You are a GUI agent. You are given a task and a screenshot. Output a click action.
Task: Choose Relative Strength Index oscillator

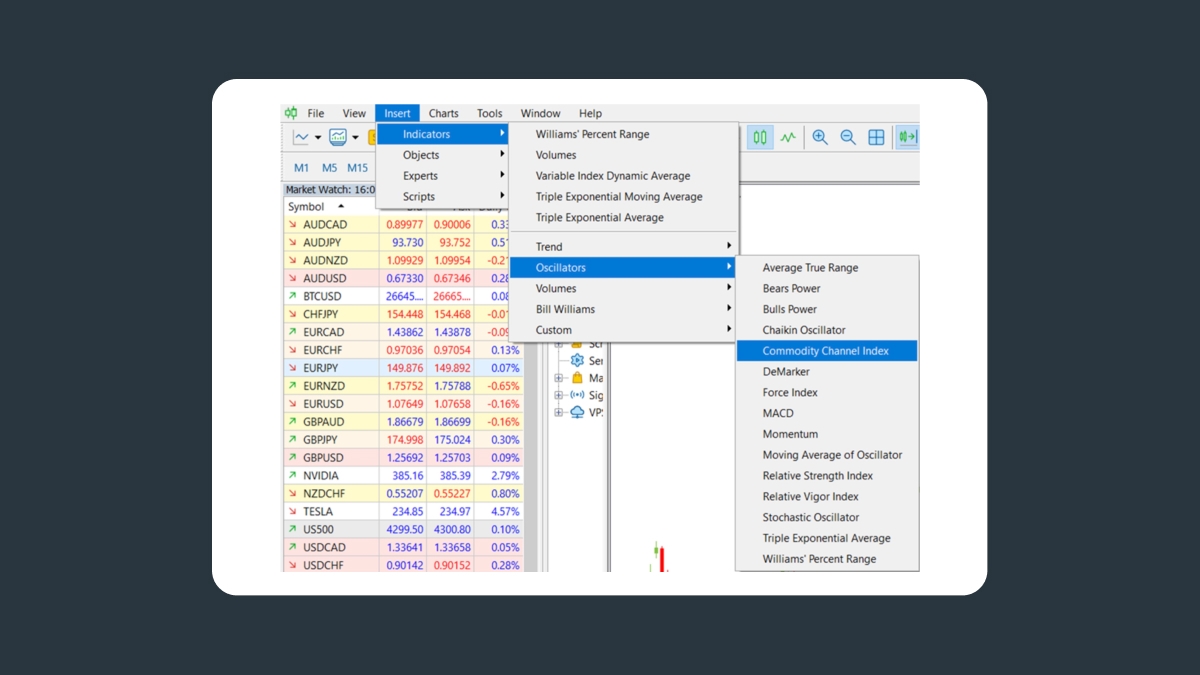817,476
